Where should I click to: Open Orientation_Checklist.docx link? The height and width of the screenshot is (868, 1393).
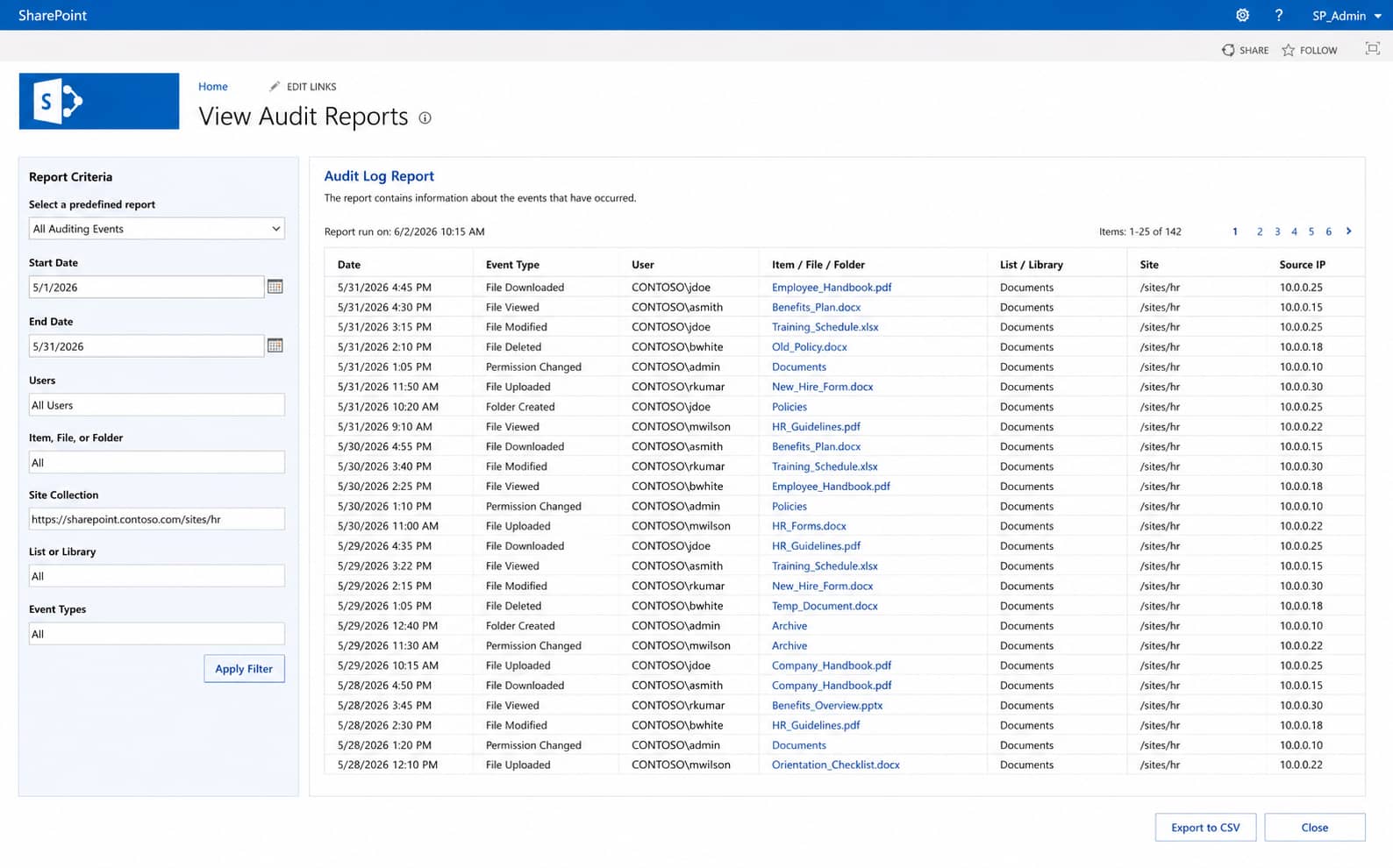click(x=836, y=765)
